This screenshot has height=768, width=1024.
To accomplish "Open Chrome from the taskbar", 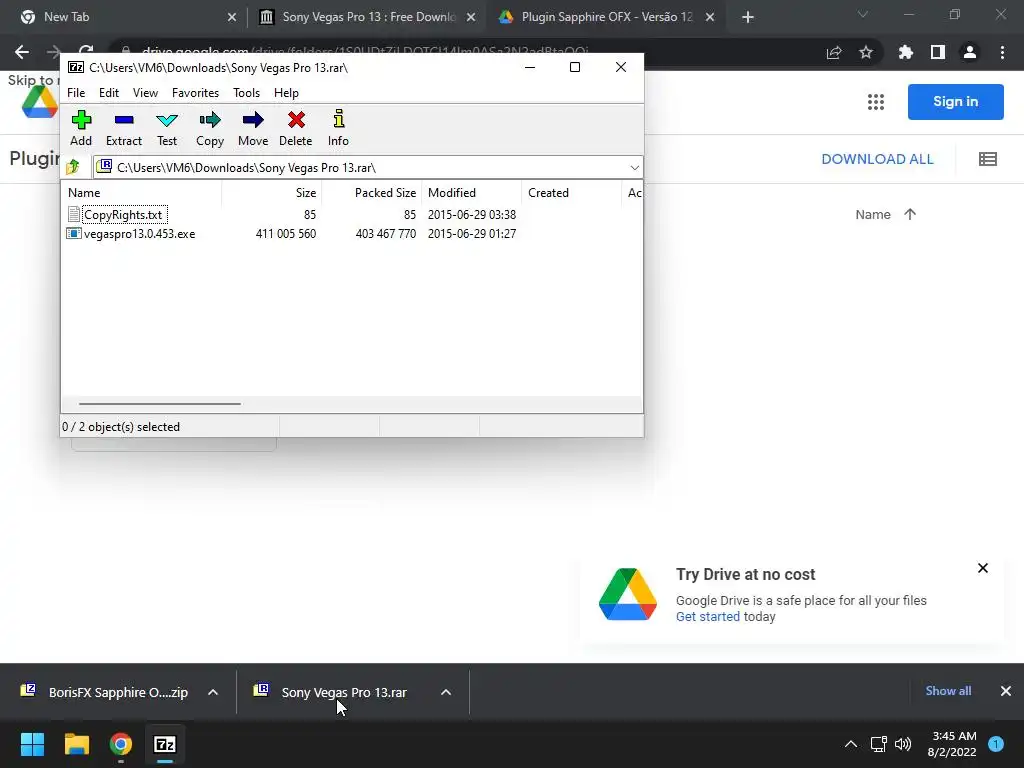I will (x=121, y=744).
